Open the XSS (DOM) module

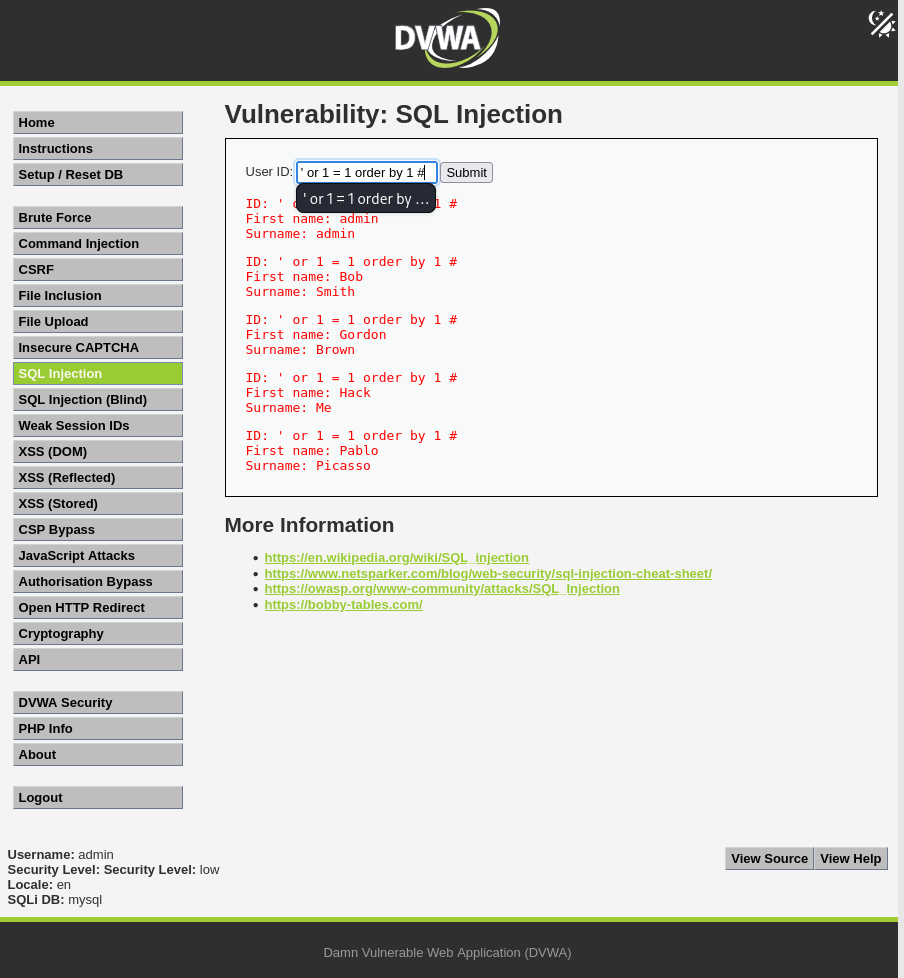click(98, 452)
